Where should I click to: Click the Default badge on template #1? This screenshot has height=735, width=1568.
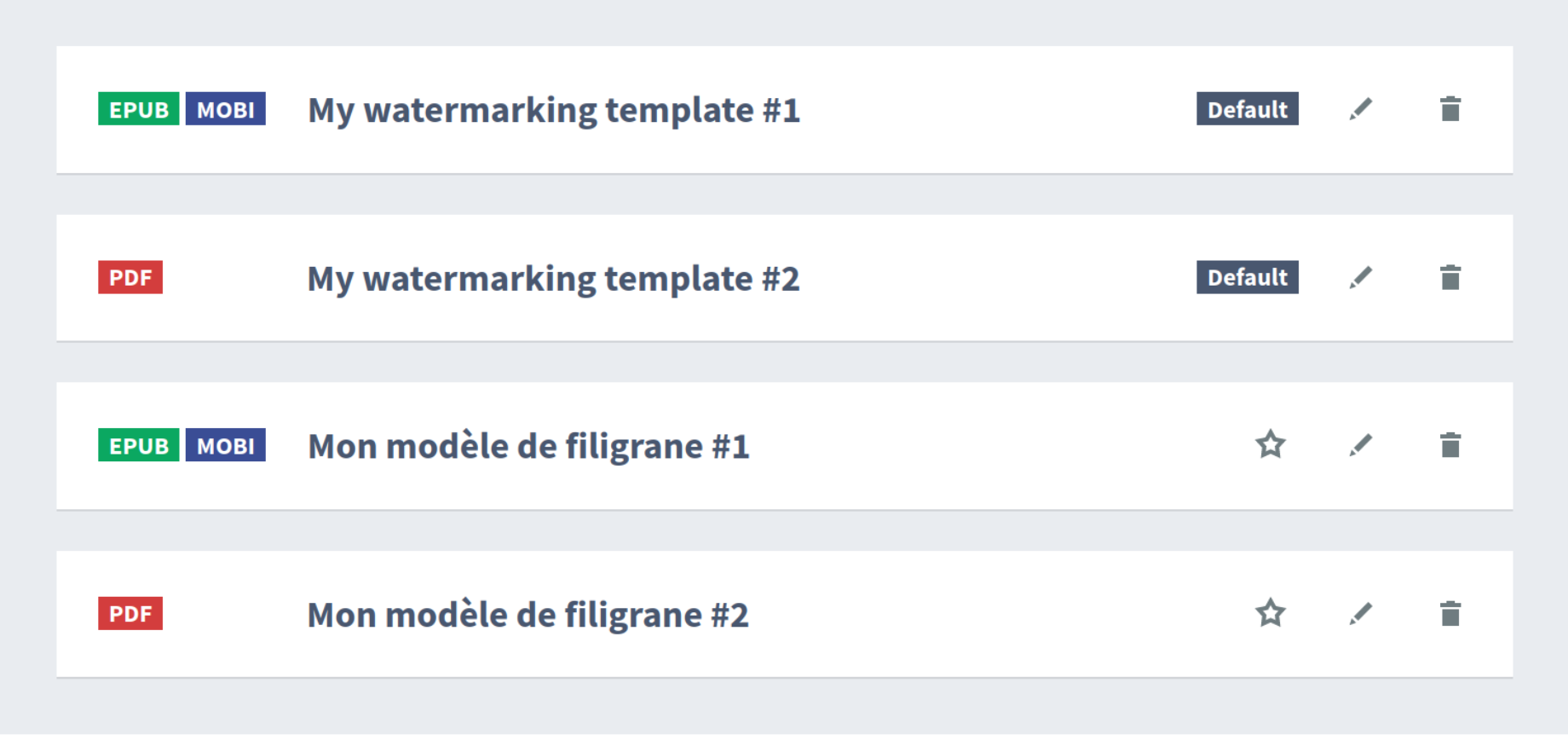pos(1247,108)
